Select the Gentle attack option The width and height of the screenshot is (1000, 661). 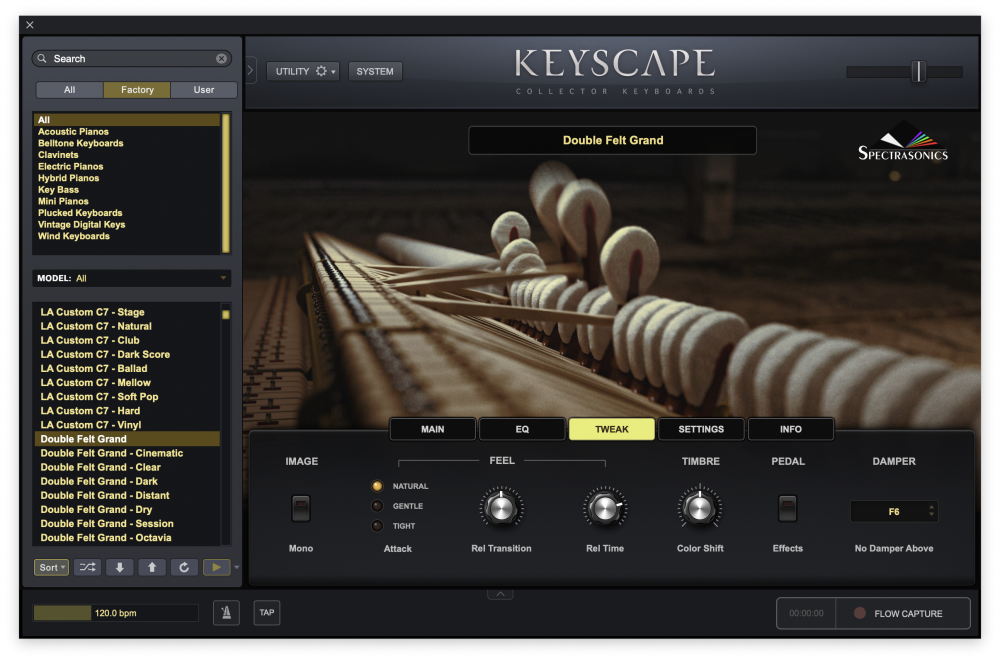pos(378,506)
